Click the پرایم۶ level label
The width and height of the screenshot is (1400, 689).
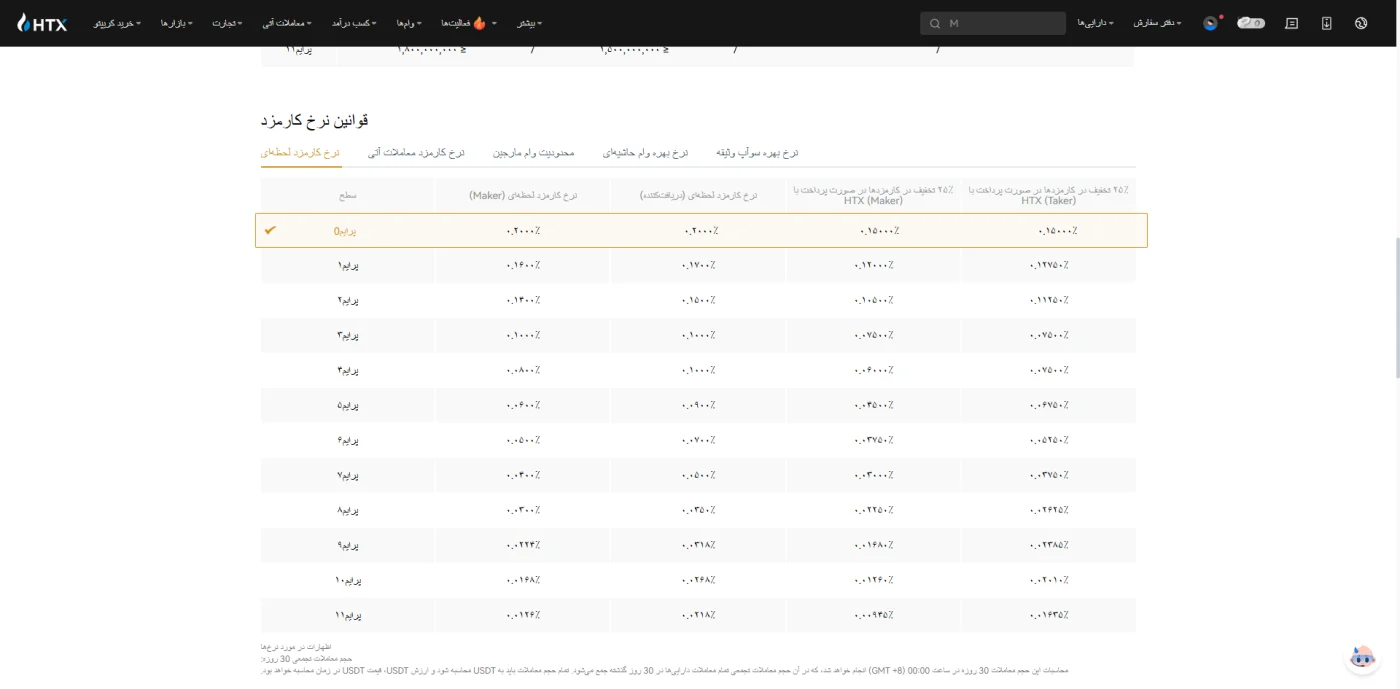(x=347, y=440)
